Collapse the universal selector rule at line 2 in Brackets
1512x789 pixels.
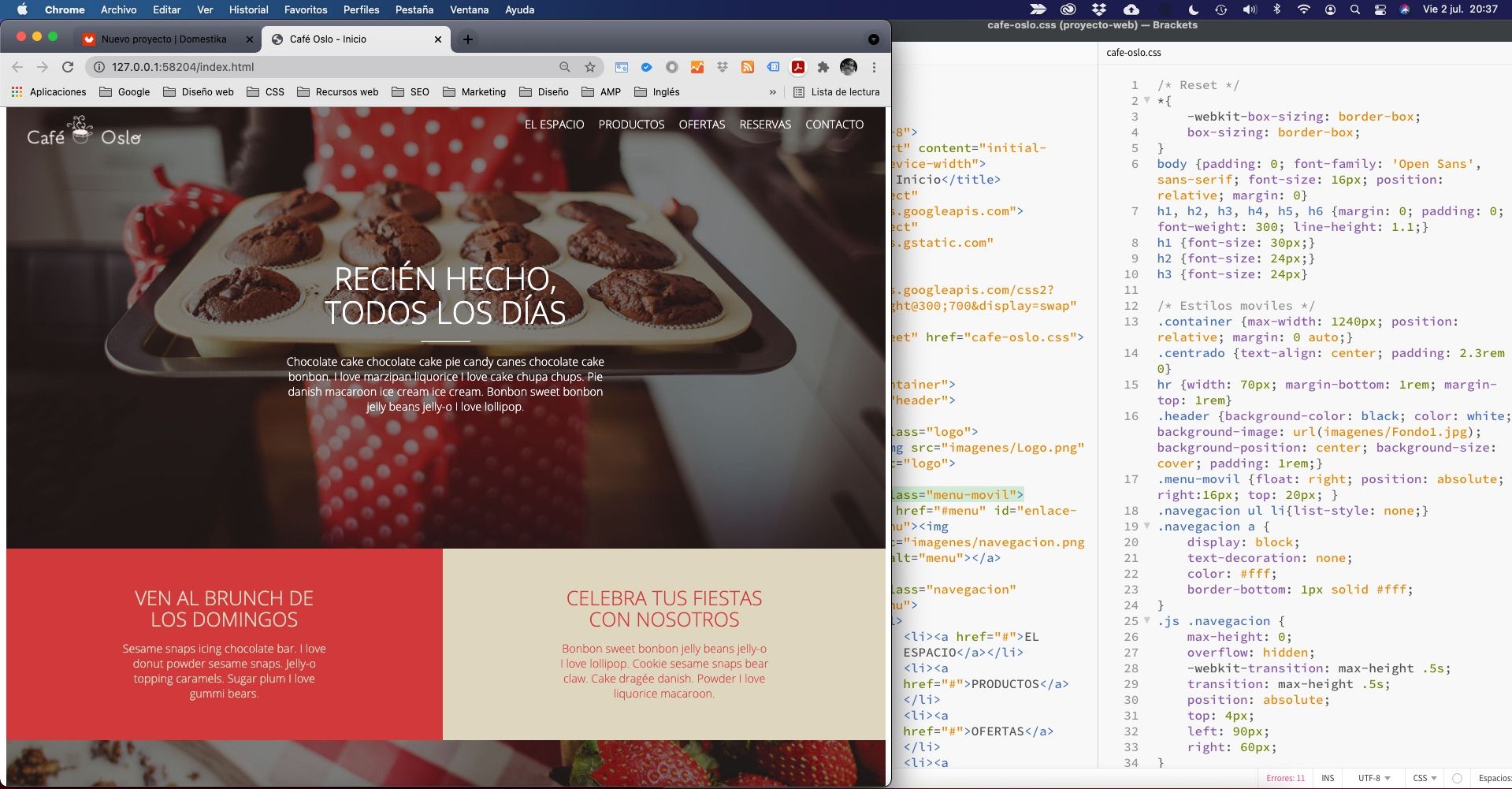click(1147, 100)
